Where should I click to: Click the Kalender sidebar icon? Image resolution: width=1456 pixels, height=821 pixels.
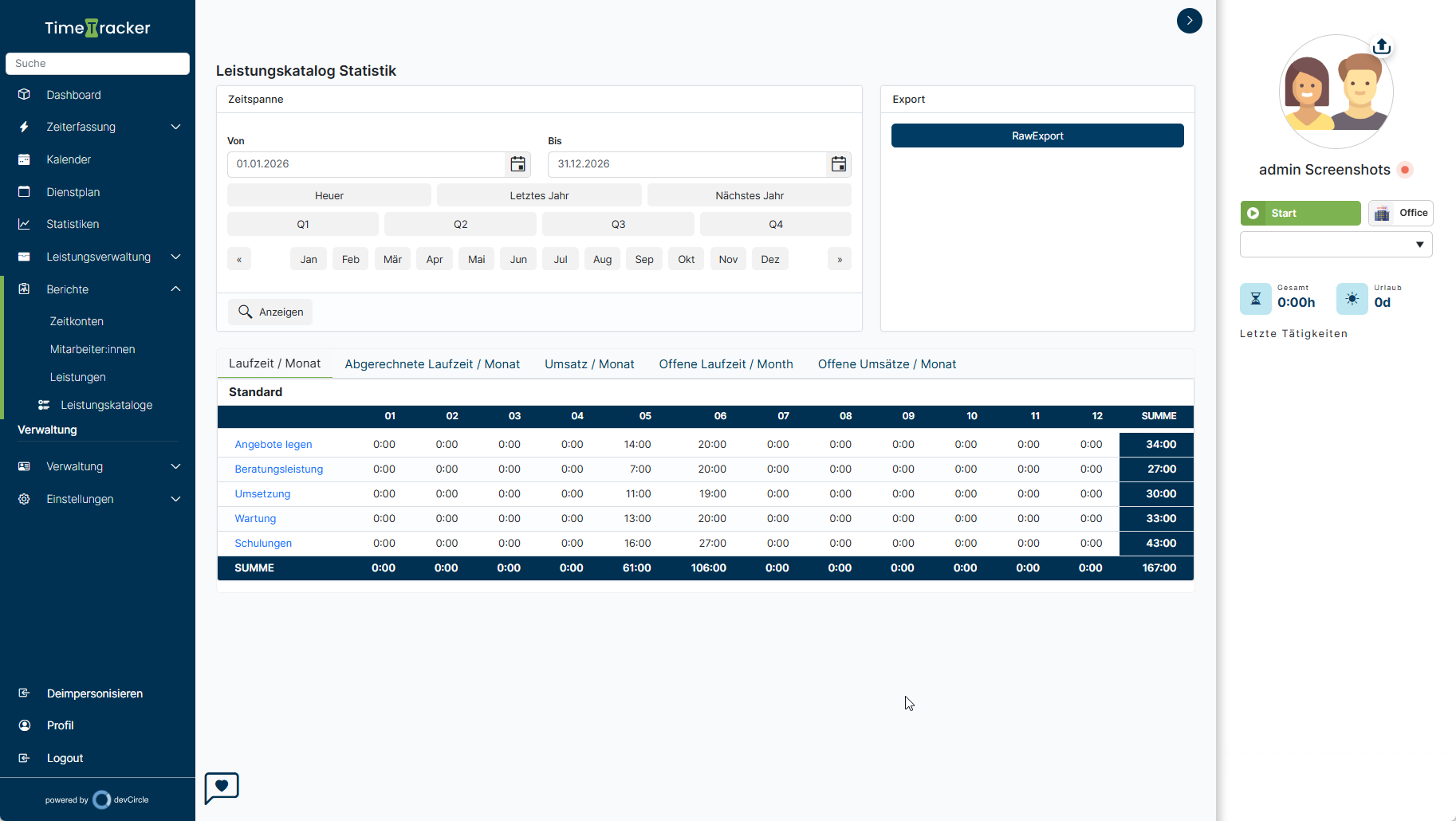click(24, 159)
